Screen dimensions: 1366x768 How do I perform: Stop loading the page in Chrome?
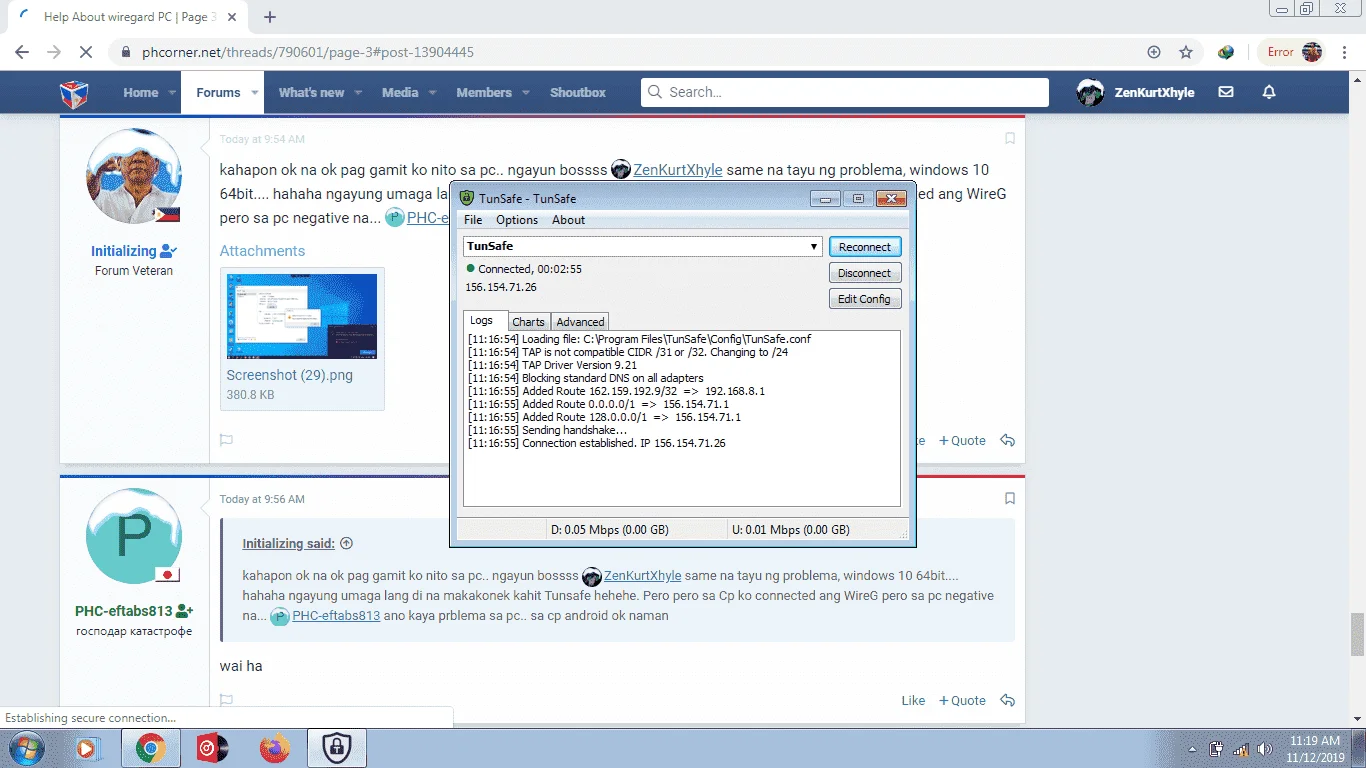86,52
